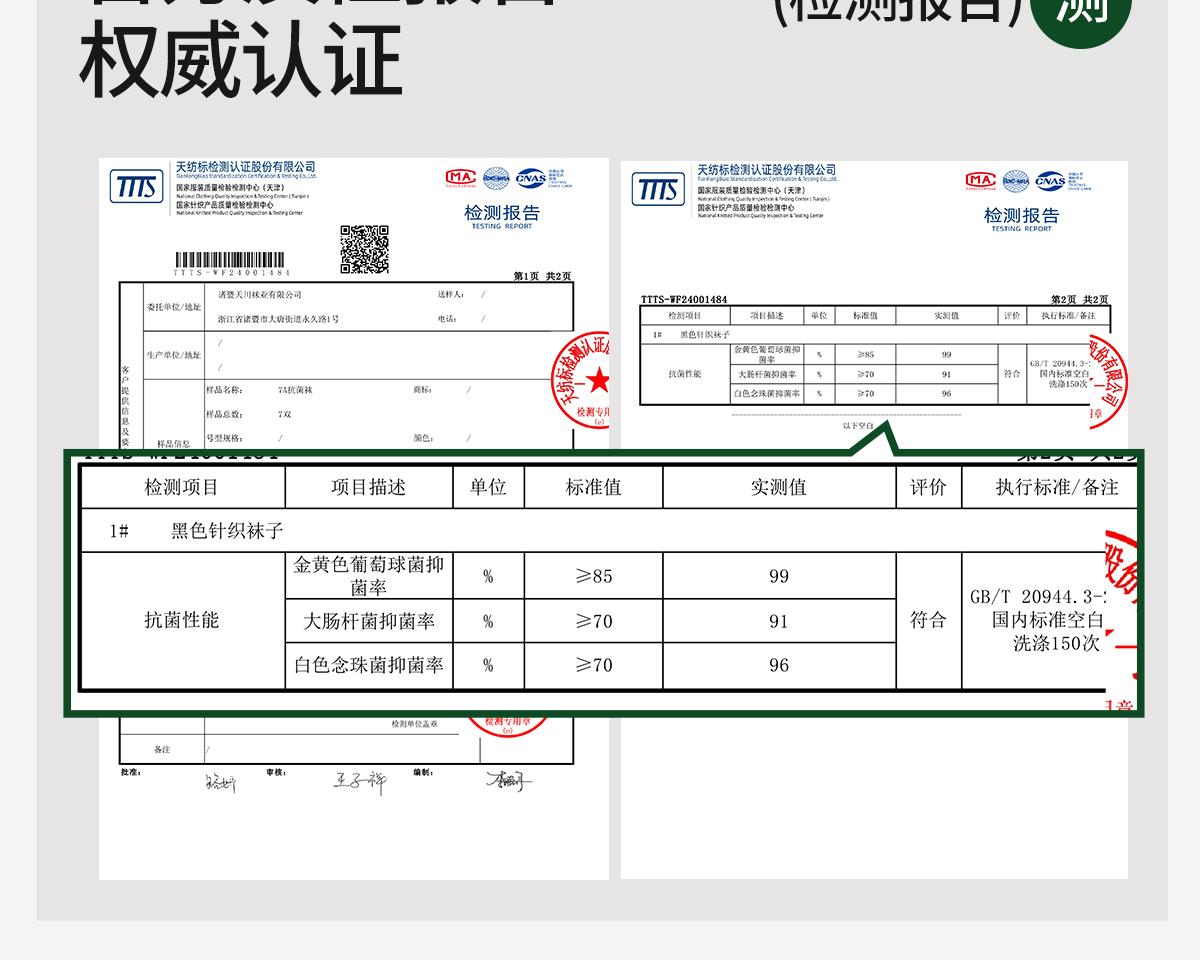
Task: Click the 检测报告 title on the left report
Action: [x=501, y=214]
